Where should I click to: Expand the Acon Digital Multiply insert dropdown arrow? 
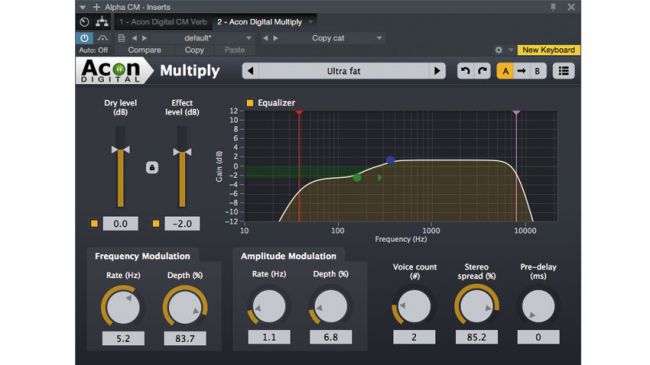[311, 22]
